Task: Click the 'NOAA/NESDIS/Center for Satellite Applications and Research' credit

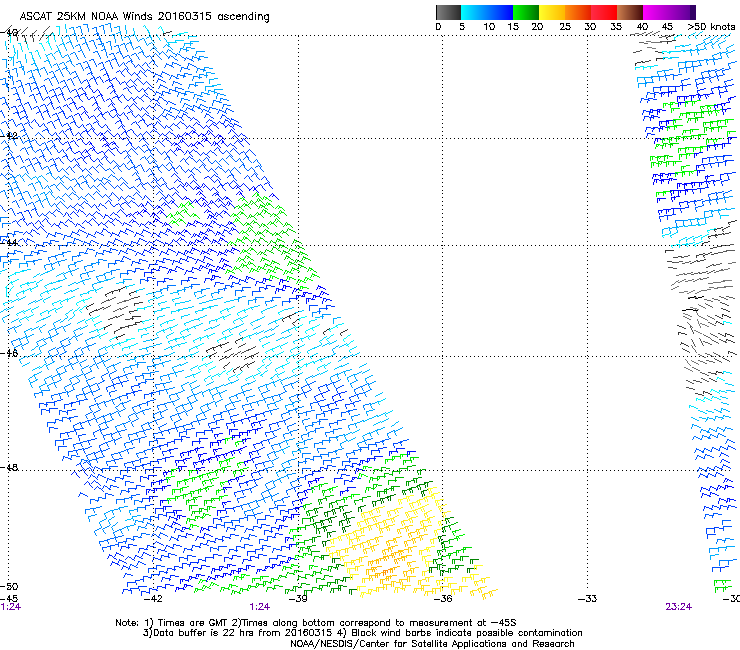Action: click(432, 644)
